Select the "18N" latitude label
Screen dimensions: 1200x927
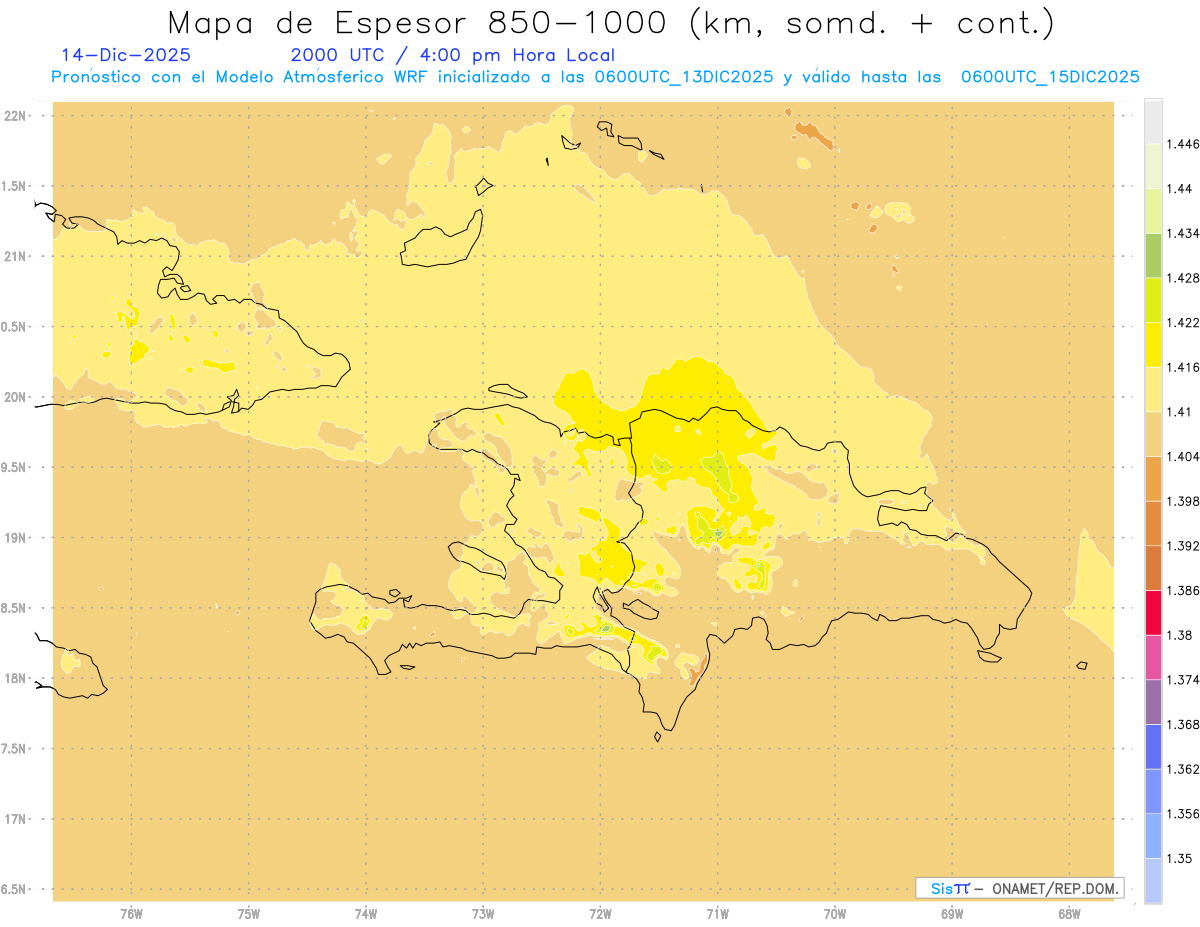[x=15, y=678]
